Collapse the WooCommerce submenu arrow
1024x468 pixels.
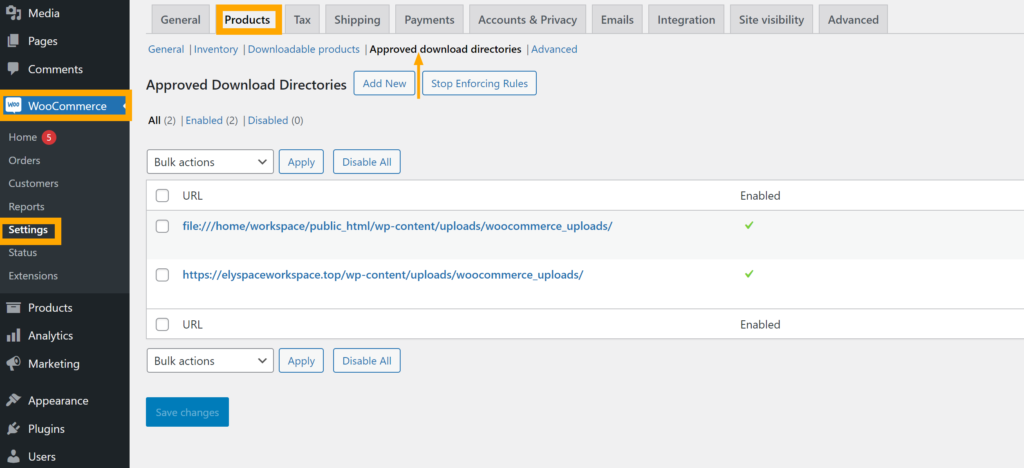[x=121, y=106]
